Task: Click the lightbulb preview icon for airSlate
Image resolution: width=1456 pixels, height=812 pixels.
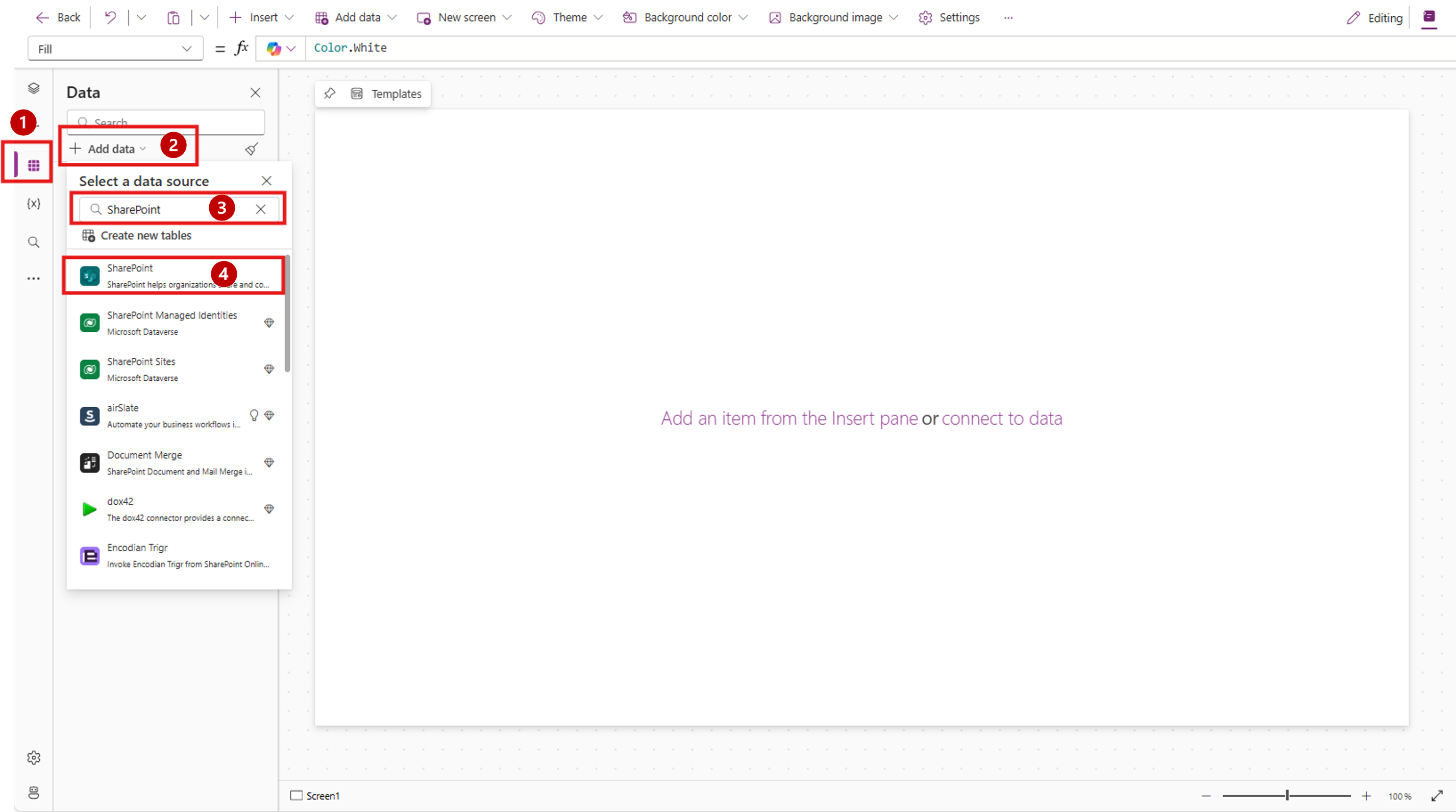Action: [x=254, y=415]
